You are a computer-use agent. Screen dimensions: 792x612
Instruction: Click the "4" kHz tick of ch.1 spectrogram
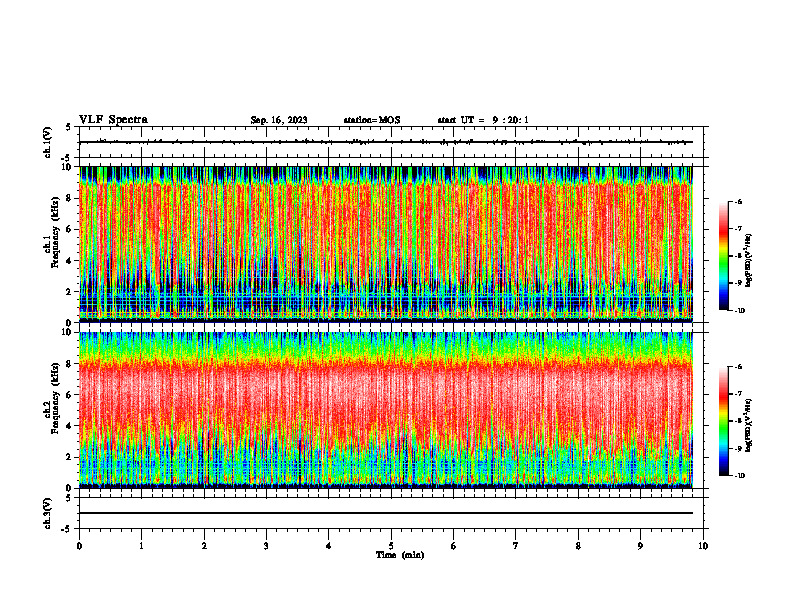pyautogui.click(x=70, y=261)
